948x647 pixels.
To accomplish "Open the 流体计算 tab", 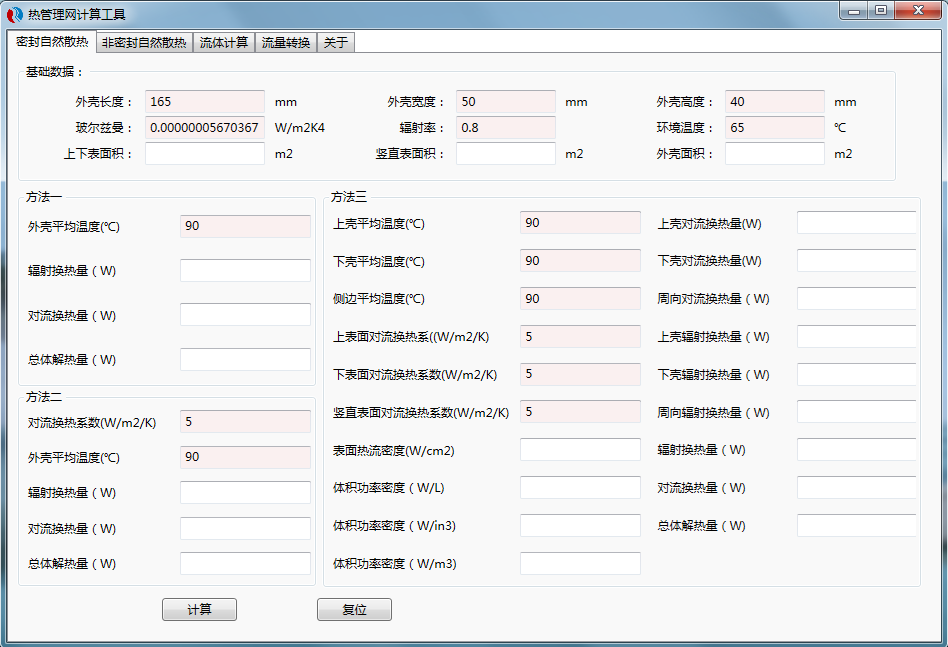I will click(x=222, y=42).
